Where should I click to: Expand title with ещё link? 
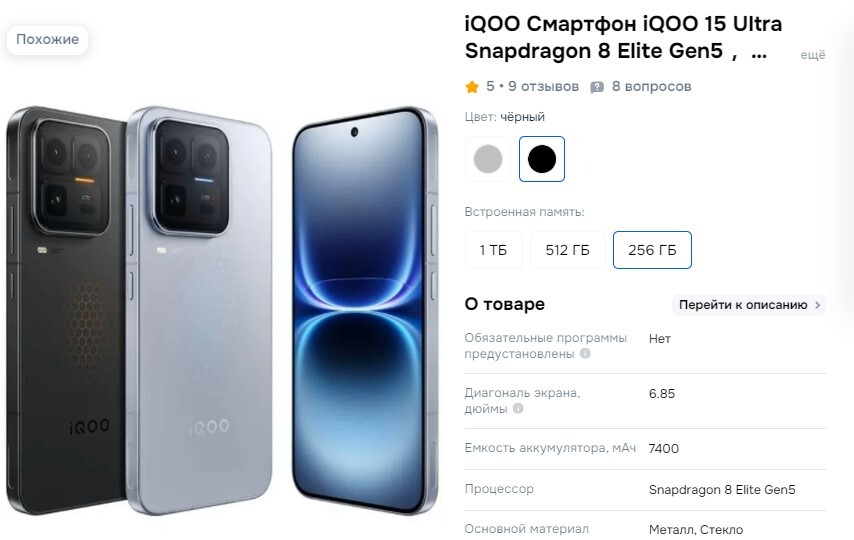(813, 55)
